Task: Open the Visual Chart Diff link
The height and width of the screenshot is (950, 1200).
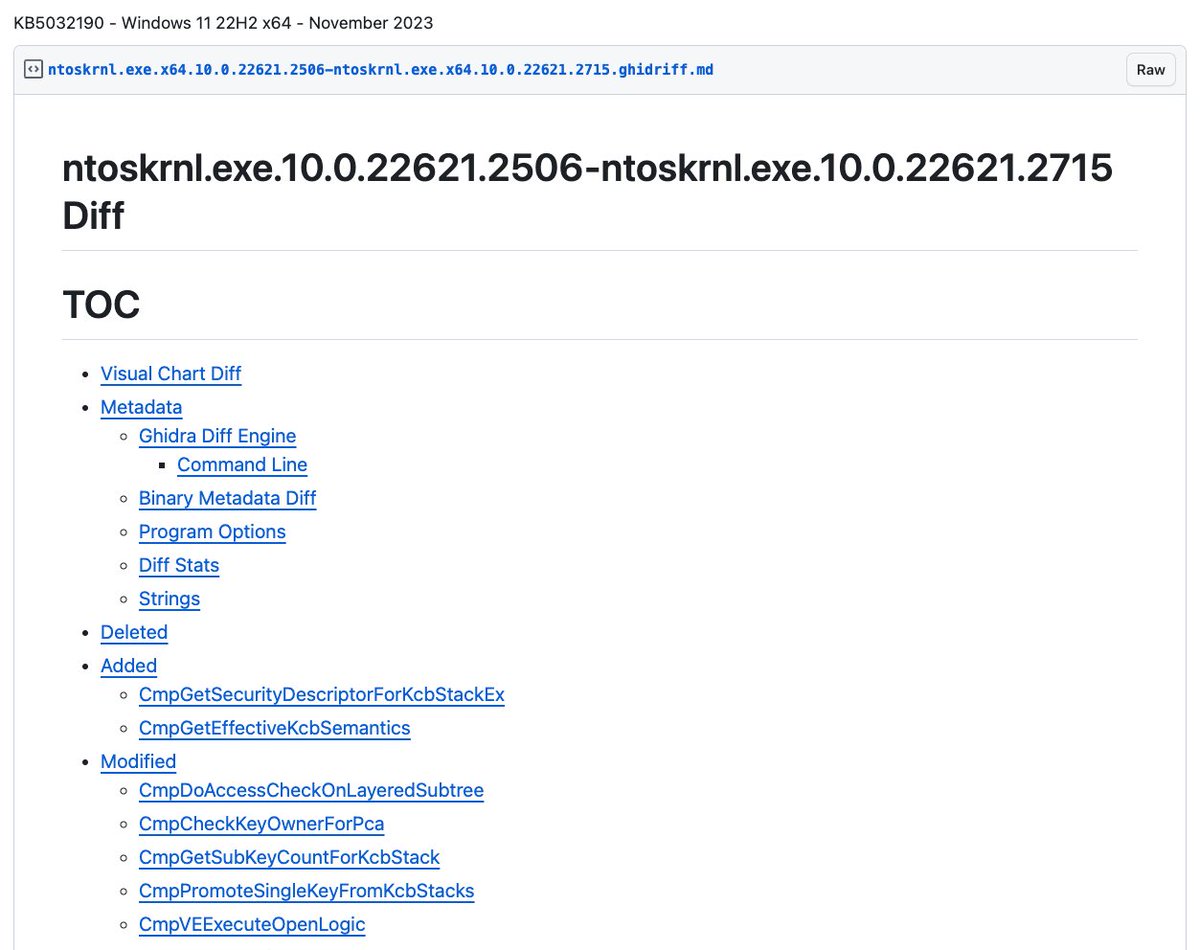Action: pos(171,374)
